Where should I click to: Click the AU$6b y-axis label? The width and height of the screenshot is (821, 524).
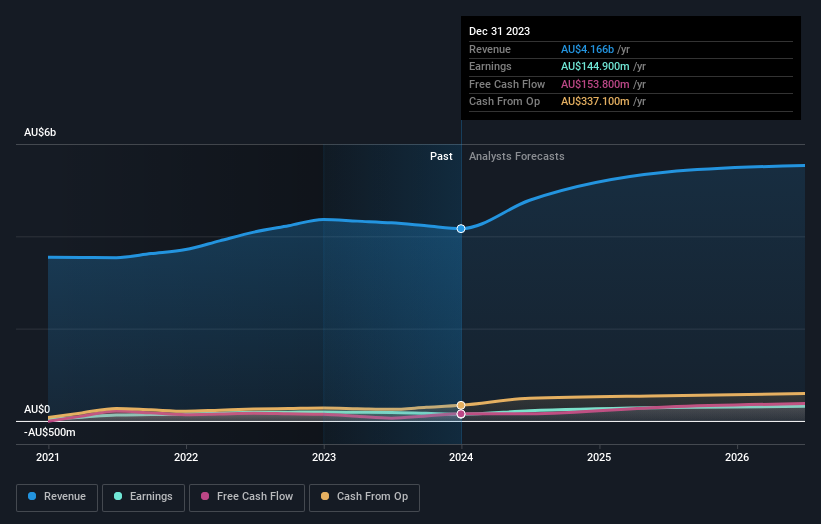point(40,132)
